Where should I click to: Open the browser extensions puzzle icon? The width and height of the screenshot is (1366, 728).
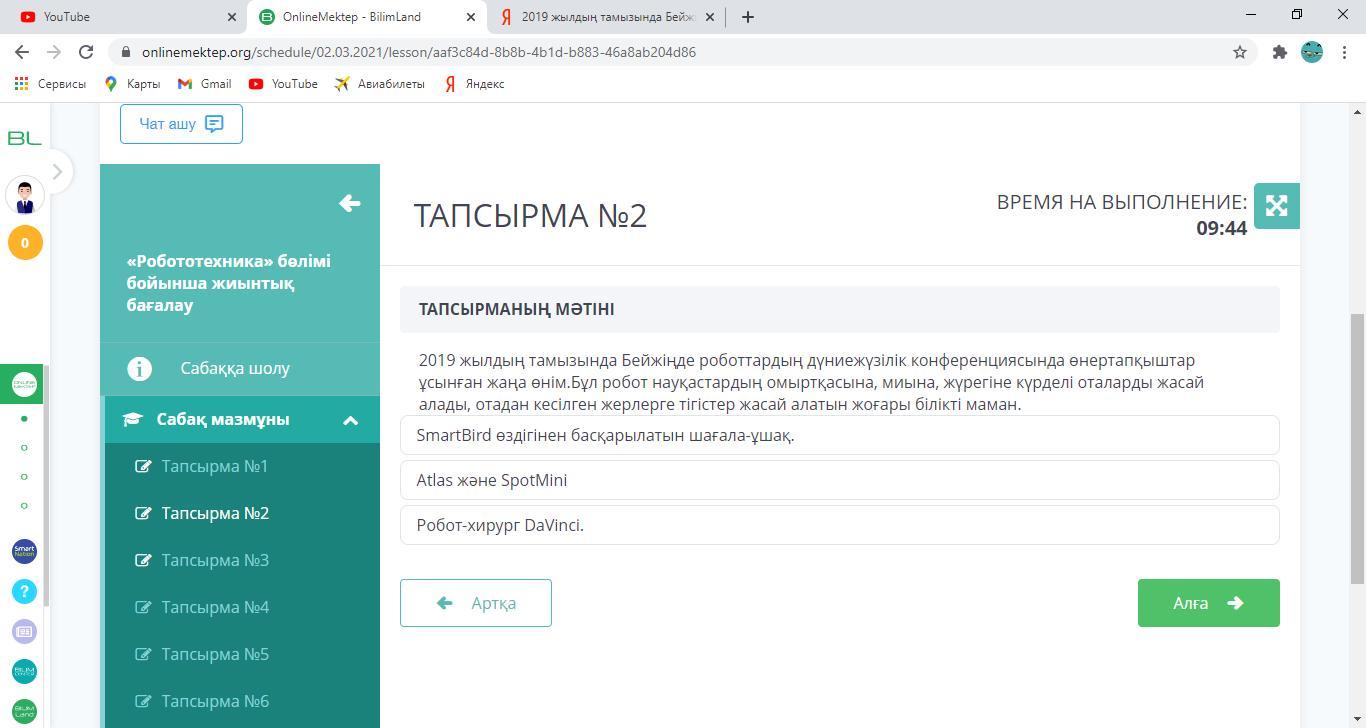point(1279,52)
